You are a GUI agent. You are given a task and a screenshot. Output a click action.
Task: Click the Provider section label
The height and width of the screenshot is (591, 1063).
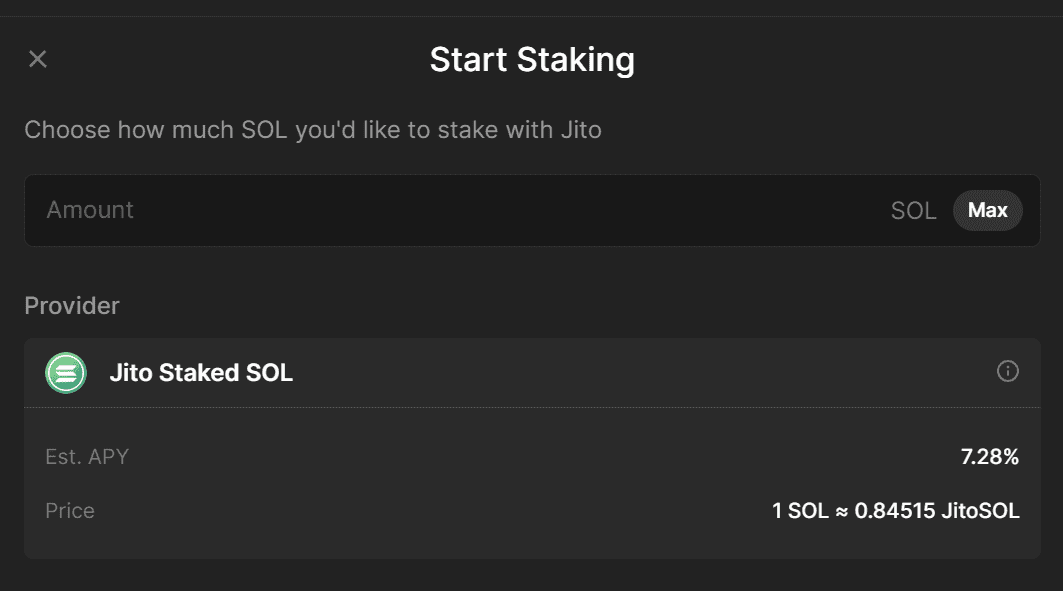pos(72,306)
